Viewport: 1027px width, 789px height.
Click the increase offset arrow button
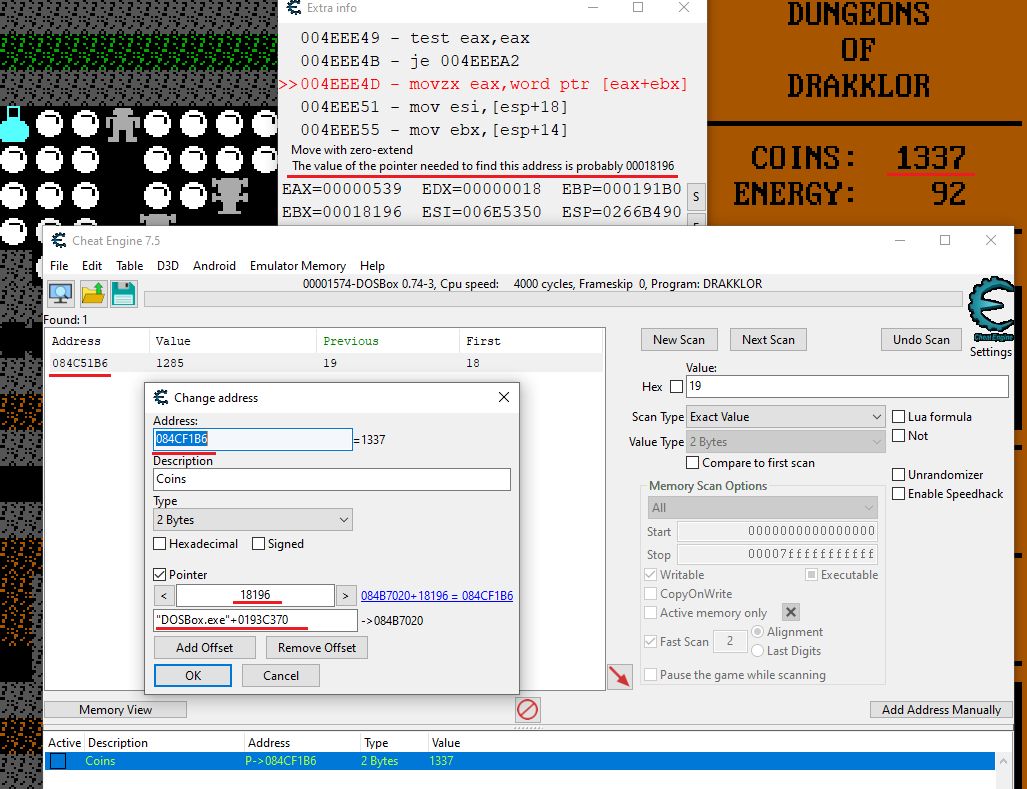coord(346,595)
